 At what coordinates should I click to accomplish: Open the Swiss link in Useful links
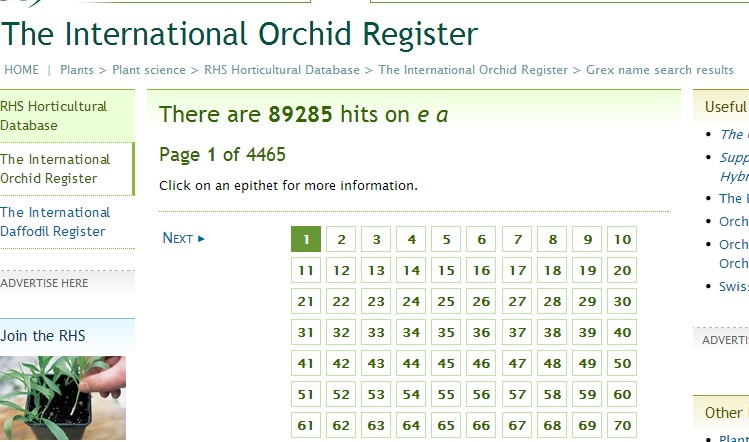pyautogui.click(x=734, y=286)
